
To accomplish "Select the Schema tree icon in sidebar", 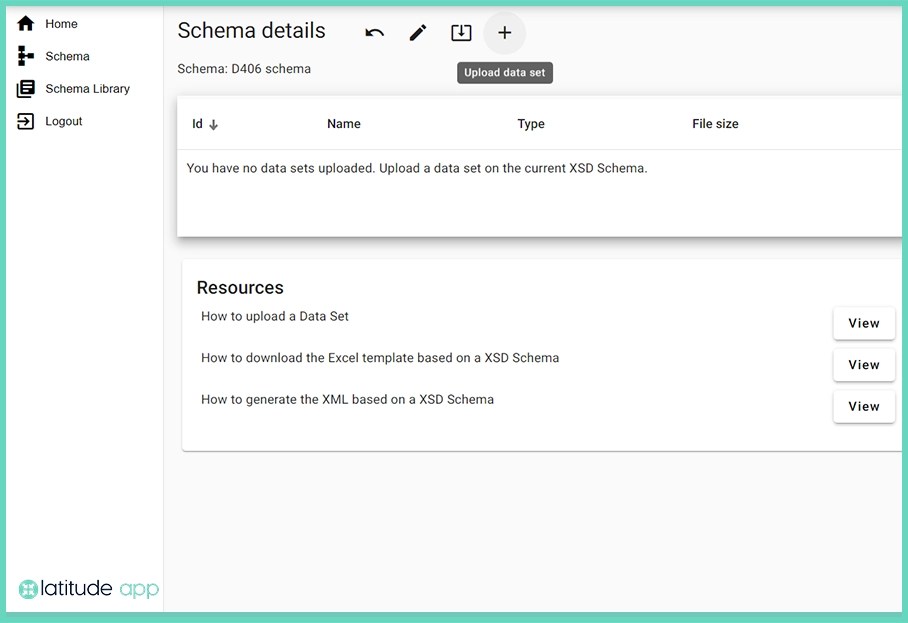I will tap(25, 56).
